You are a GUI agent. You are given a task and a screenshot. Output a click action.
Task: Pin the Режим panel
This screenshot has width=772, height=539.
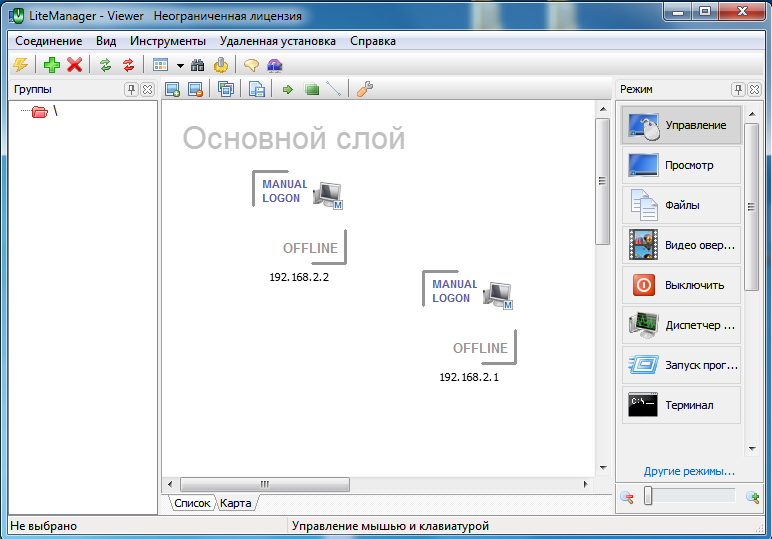pyautogui.click(x=738, y=89)
